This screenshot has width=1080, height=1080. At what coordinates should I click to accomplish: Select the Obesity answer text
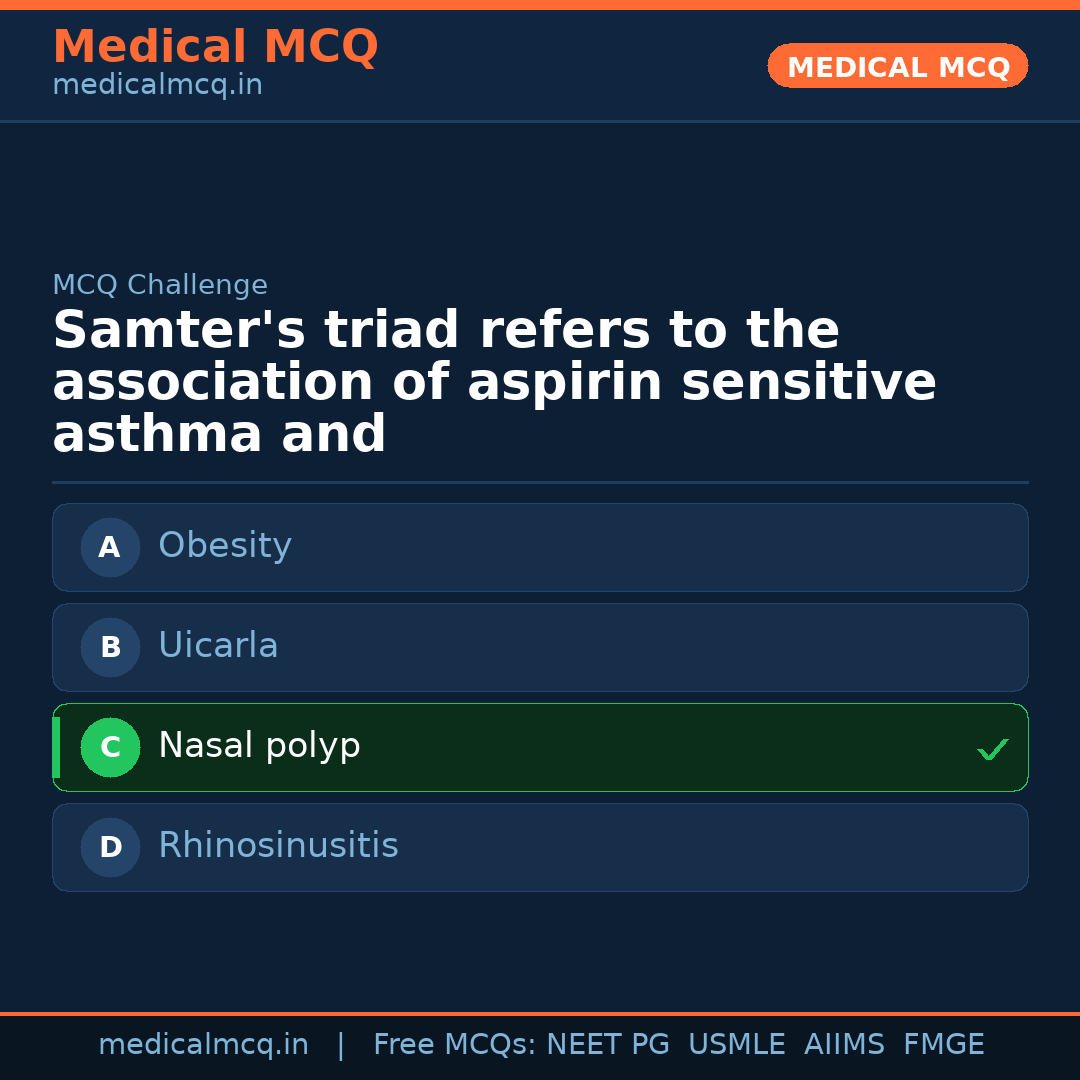225,546
